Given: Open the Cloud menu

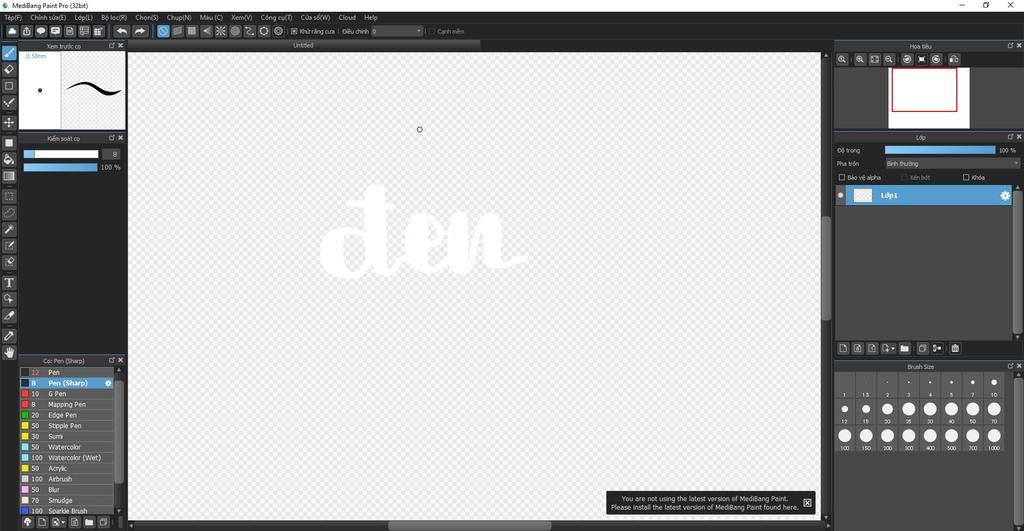Looking at the screenshot, I should [x=347, y=18].
